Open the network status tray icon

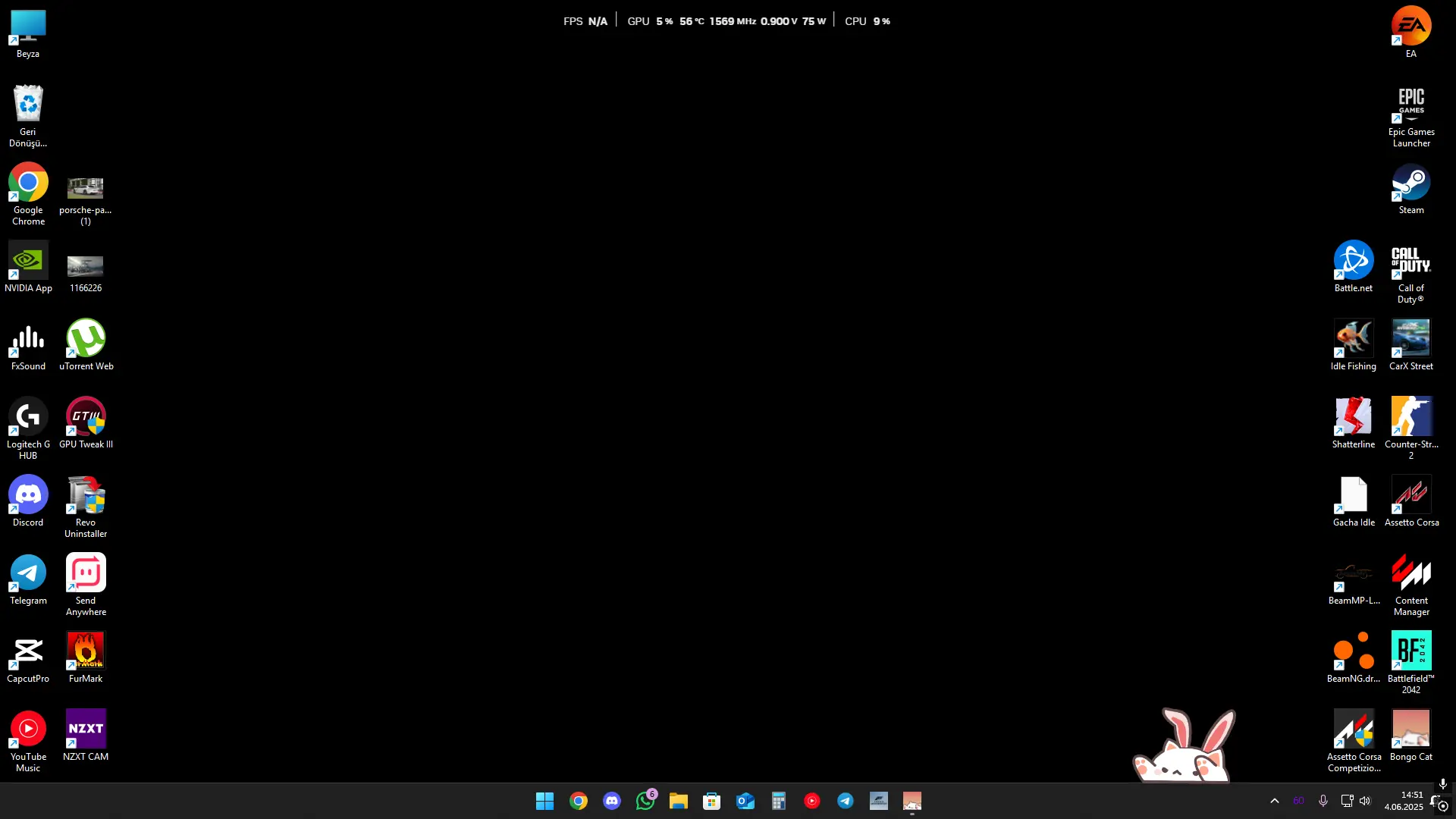pyautogui.click(x=1347, y=801)
